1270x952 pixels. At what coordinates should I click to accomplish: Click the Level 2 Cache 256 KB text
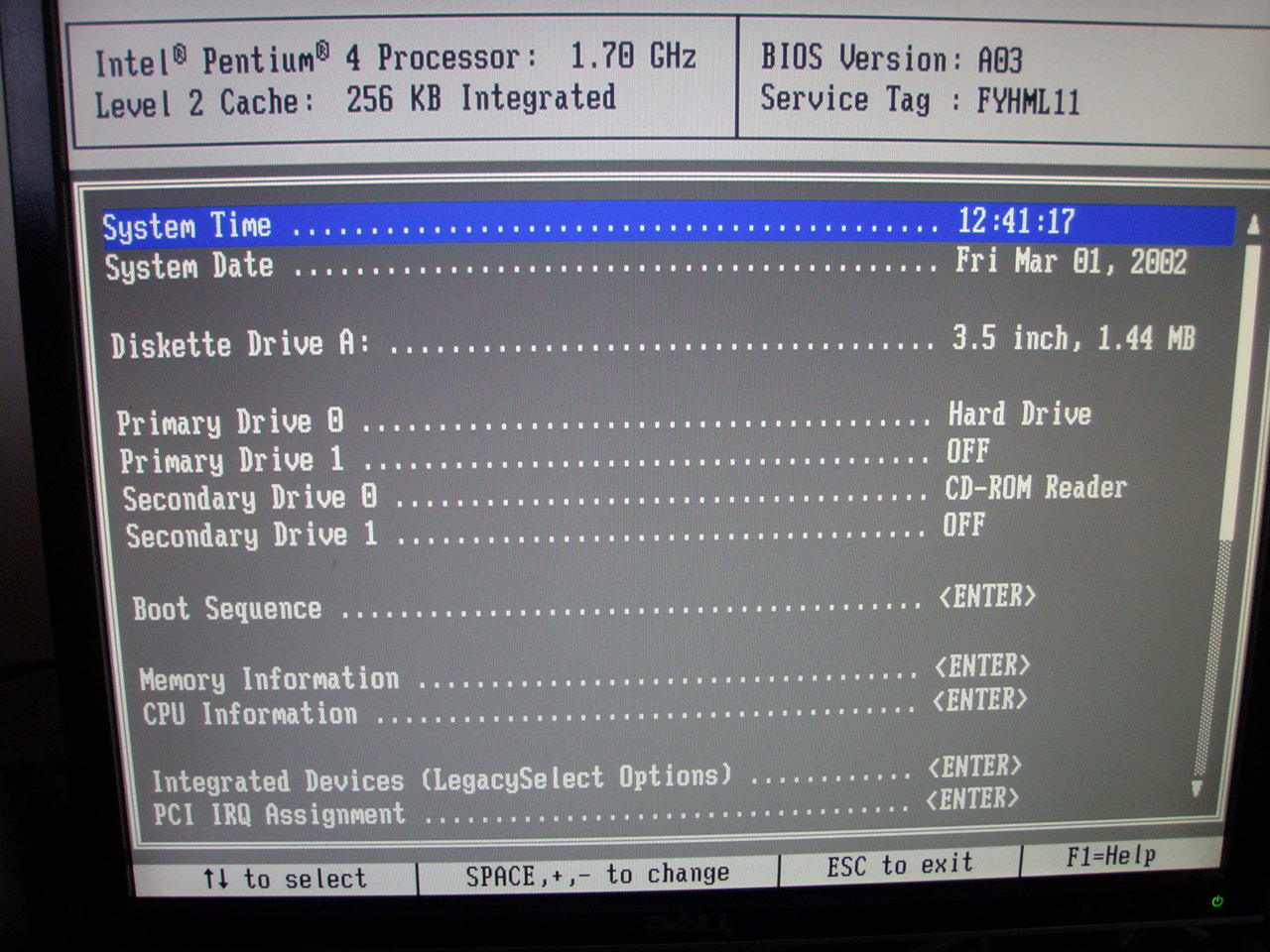(355, 100)
